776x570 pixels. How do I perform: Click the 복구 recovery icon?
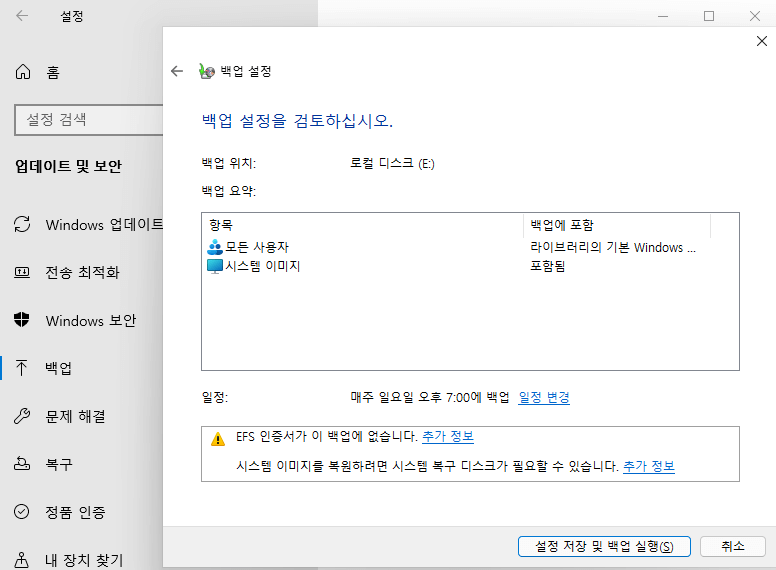pos(22,464)
